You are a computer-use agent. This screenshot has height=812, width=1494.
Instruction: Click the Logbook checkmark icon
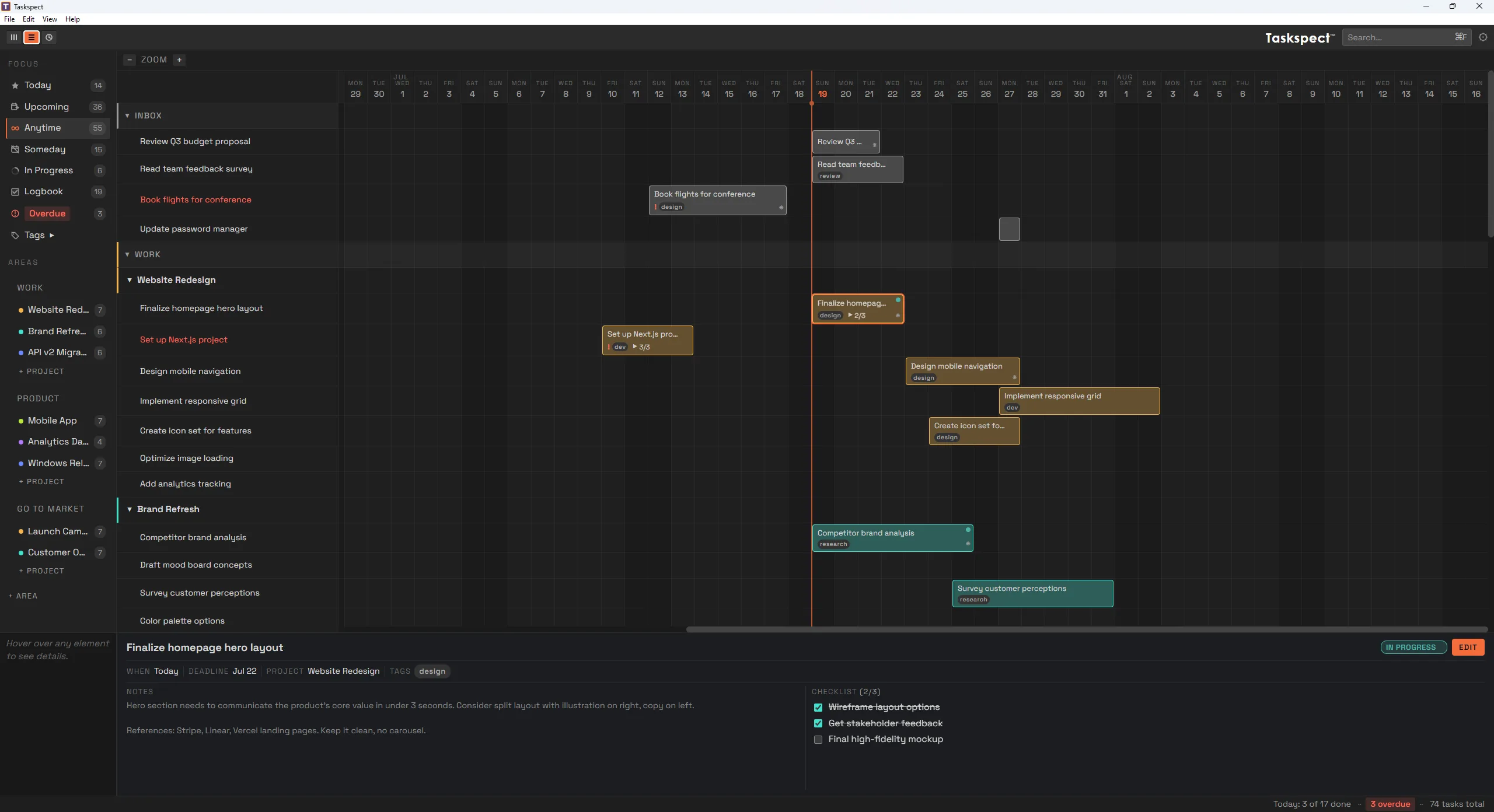(15, 191)
